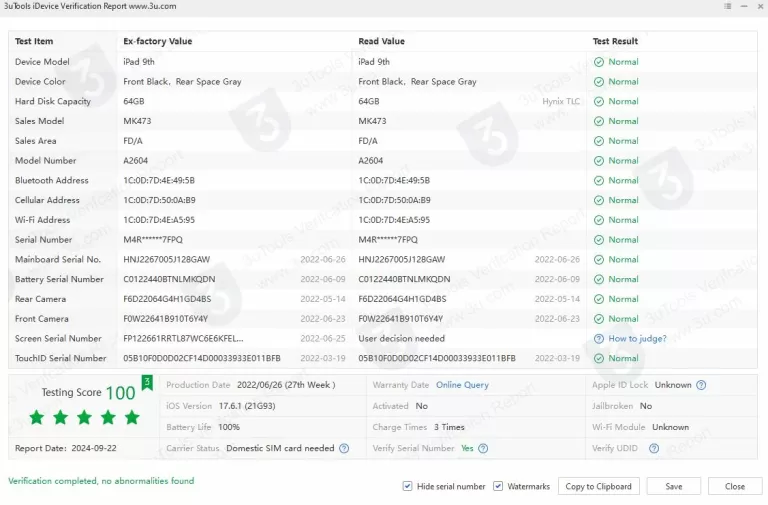Click the Save button

pyautogui.click(x=673, y=486)
